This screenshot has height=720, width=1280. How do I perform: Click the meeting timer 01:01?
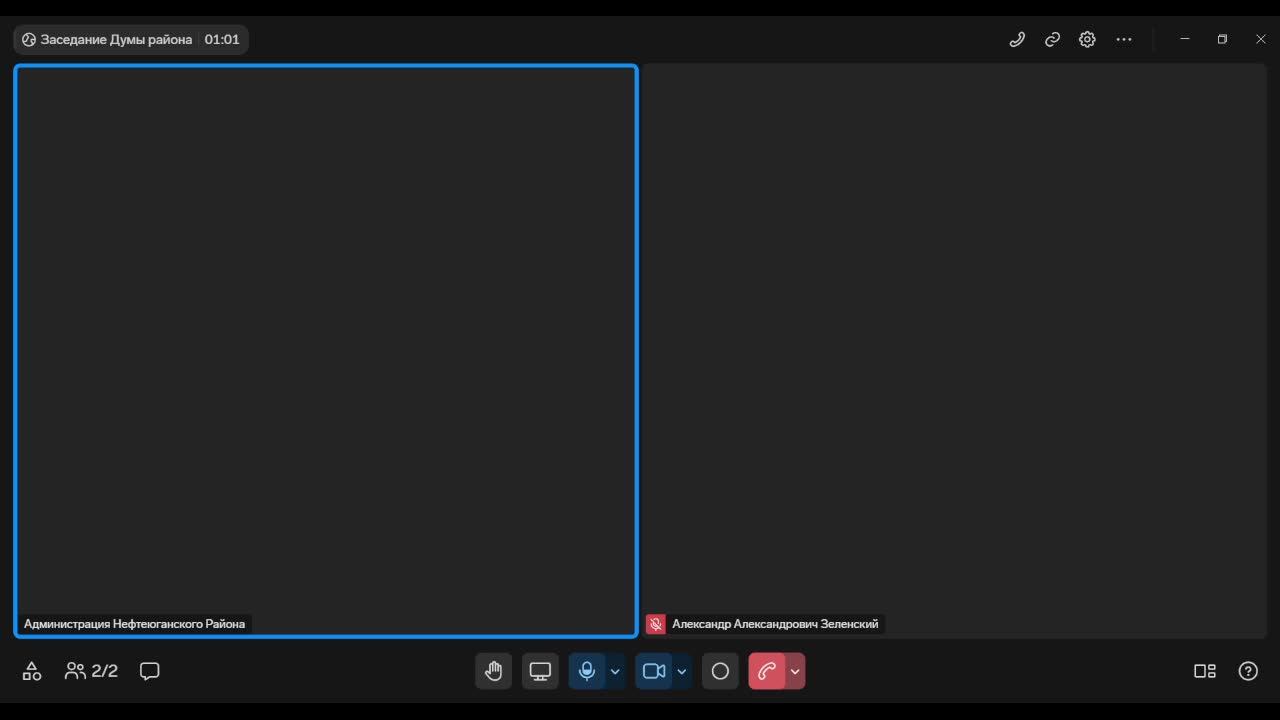pos(222,40)
